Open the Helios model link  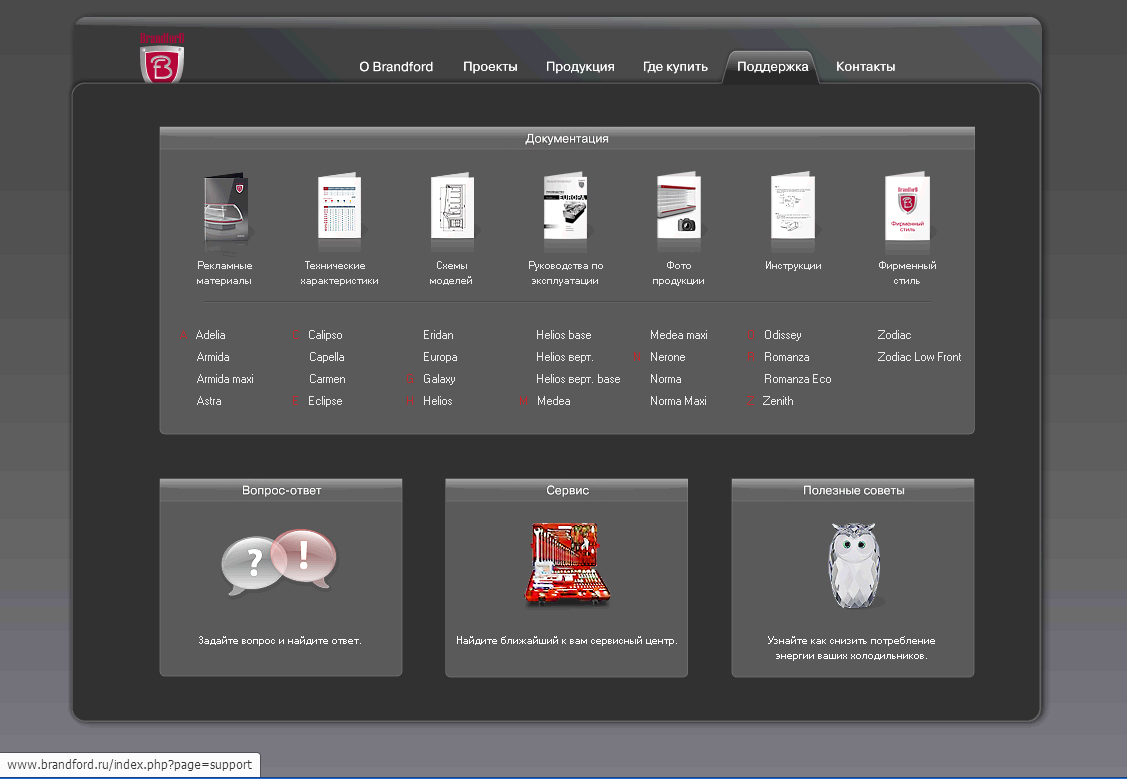coord(438,401)
